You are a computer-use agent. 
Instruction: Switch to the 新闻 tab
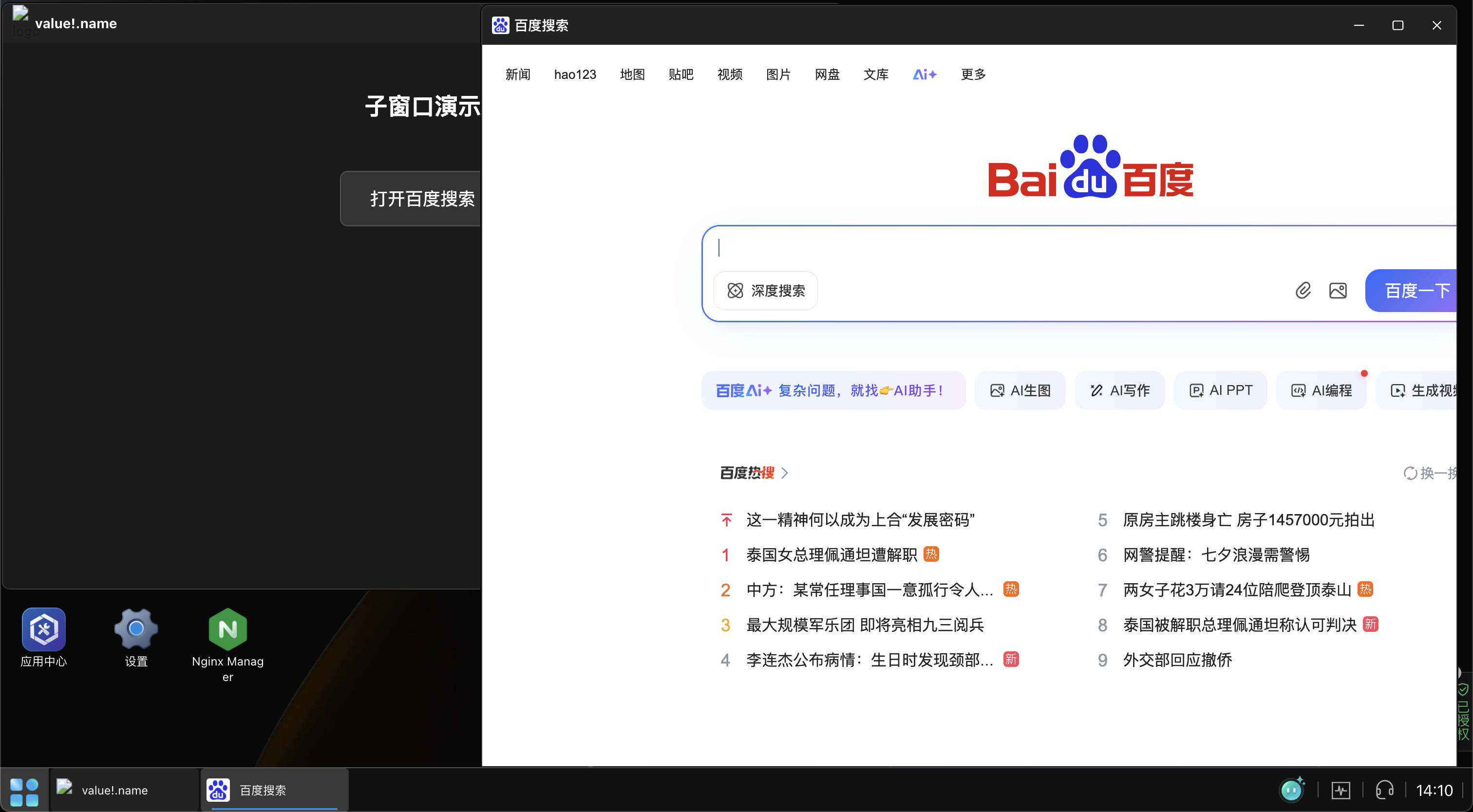pyautogui.click(x=517, y=74)
